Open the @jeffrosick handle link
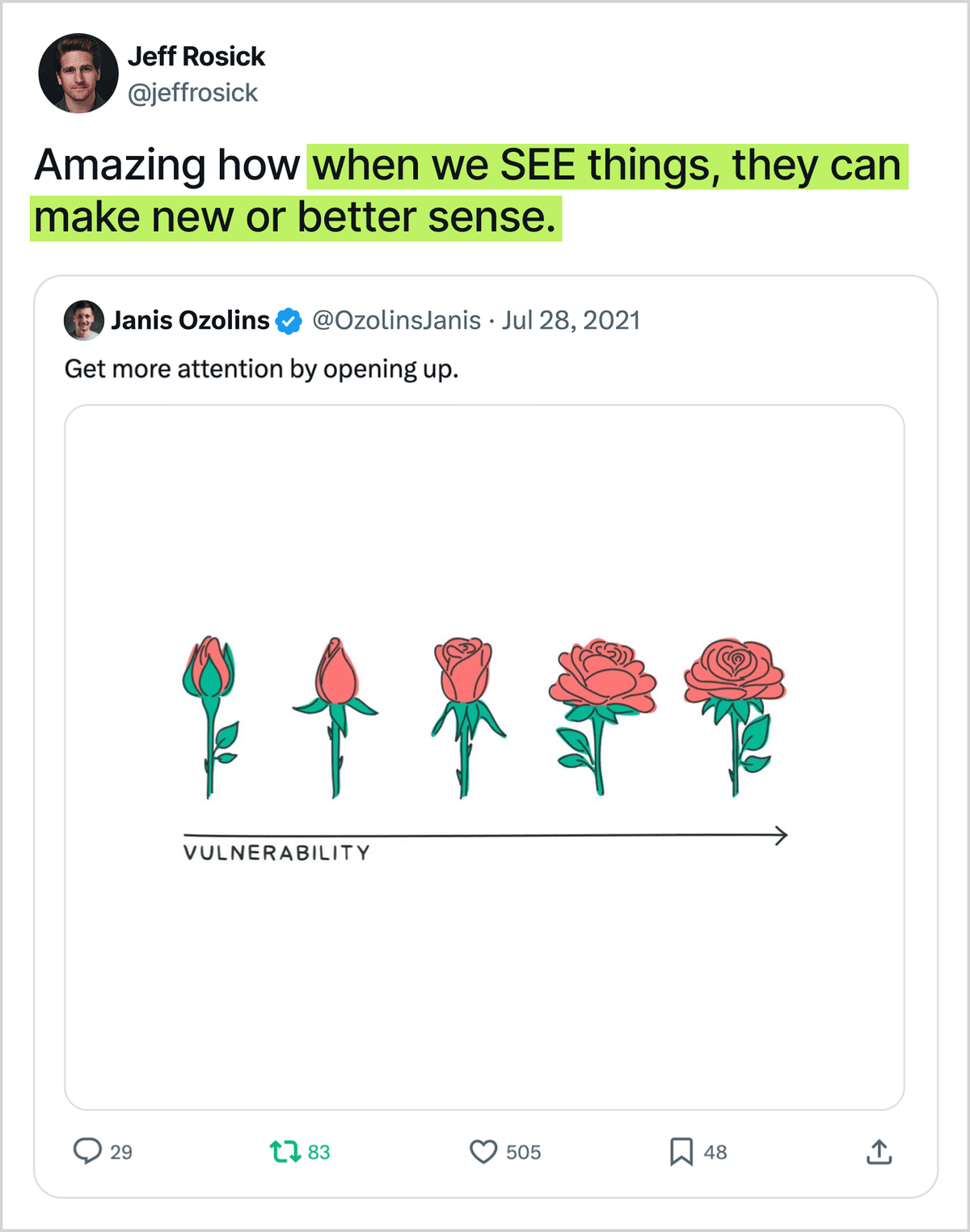The width and height of the screenshot is (970, 1232). [192, 93]
